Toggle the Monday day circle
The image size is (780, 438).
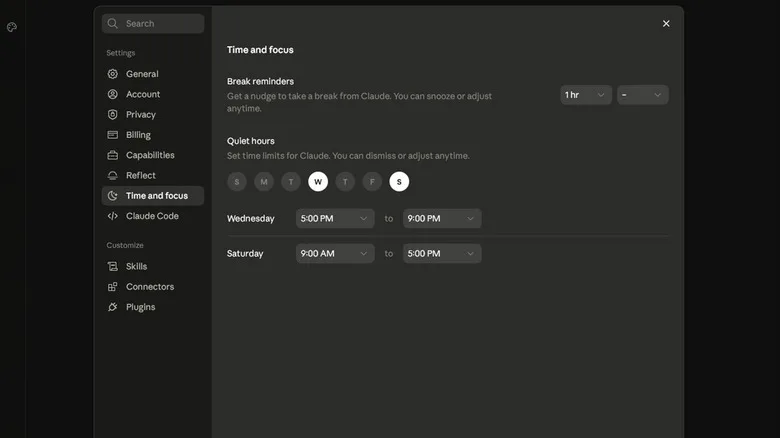(x=264, y=182)
